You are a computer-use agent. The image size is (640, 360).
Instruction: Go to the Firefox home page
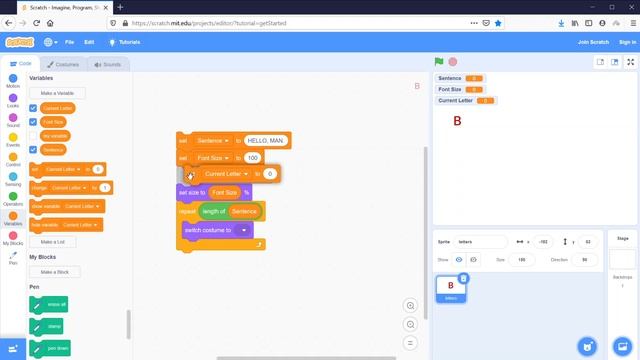coord(50,23)
